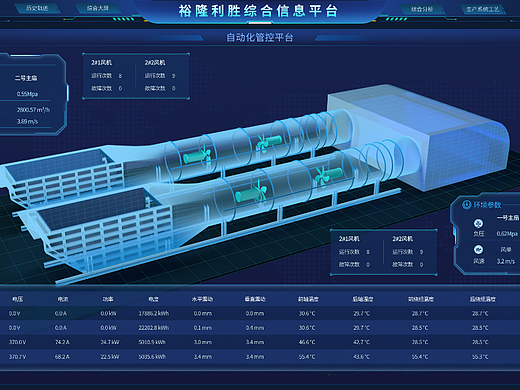Click the 3.89 m/s speed value
The width and height of the screenshot is (520, 390).
coord(27,121)
